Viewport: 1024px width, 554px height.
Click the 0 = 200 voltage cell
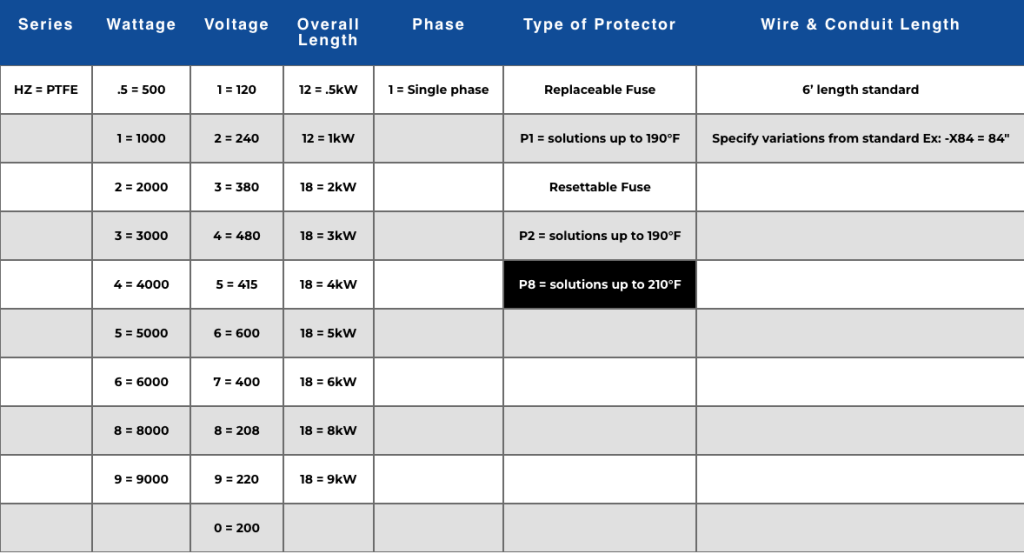(236, 528)
